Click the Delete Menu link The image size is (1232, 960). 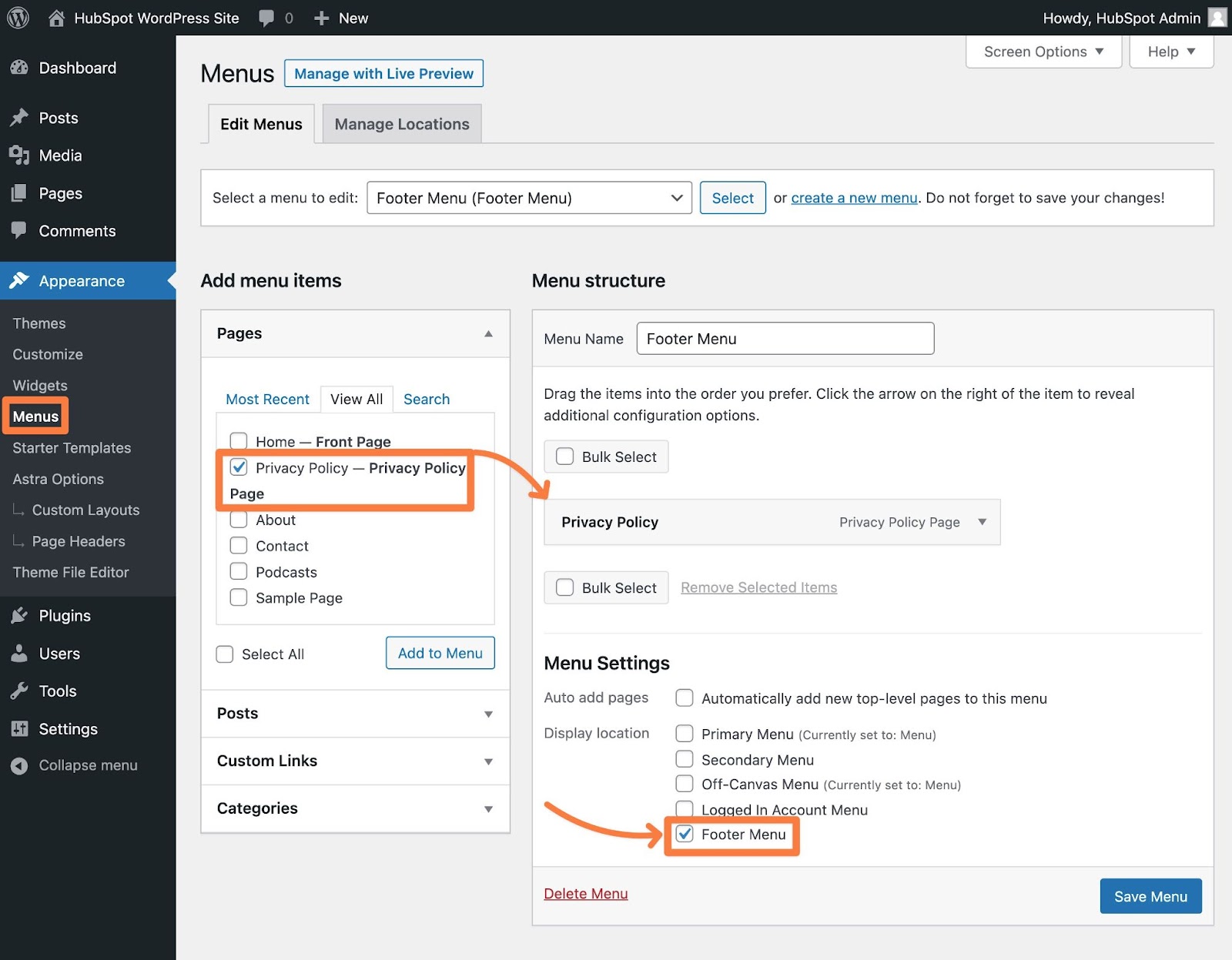585,894
